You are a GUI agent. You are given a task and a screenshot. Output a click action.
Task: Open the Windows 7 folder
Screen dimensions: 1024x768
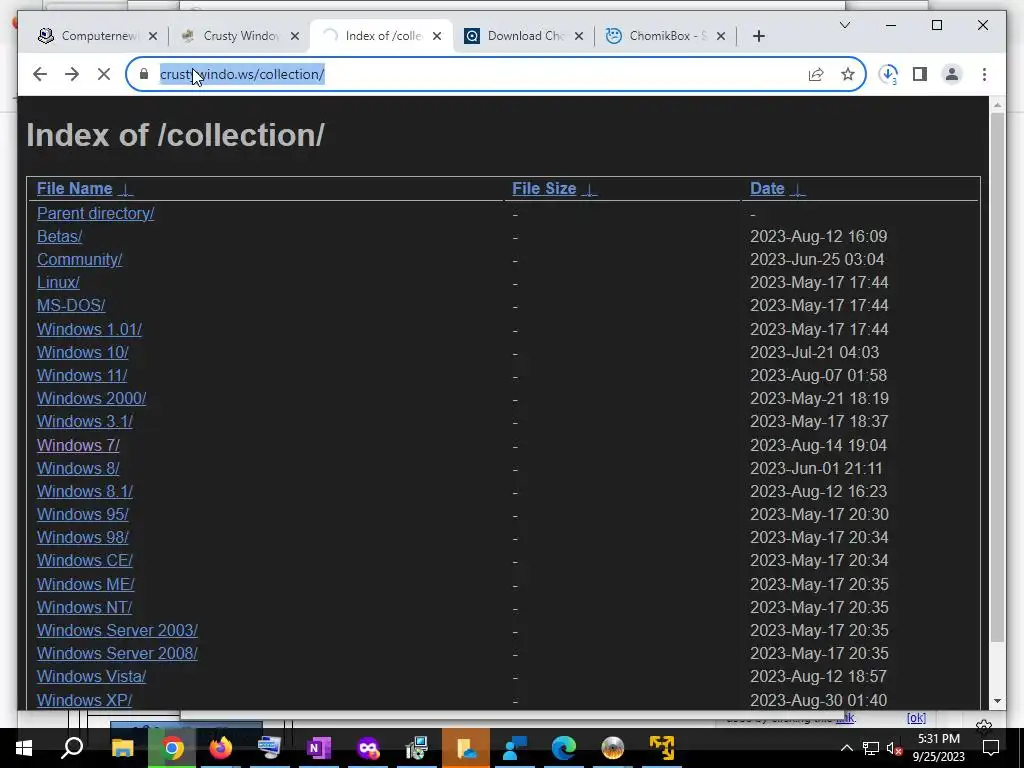tap(78, 445)
